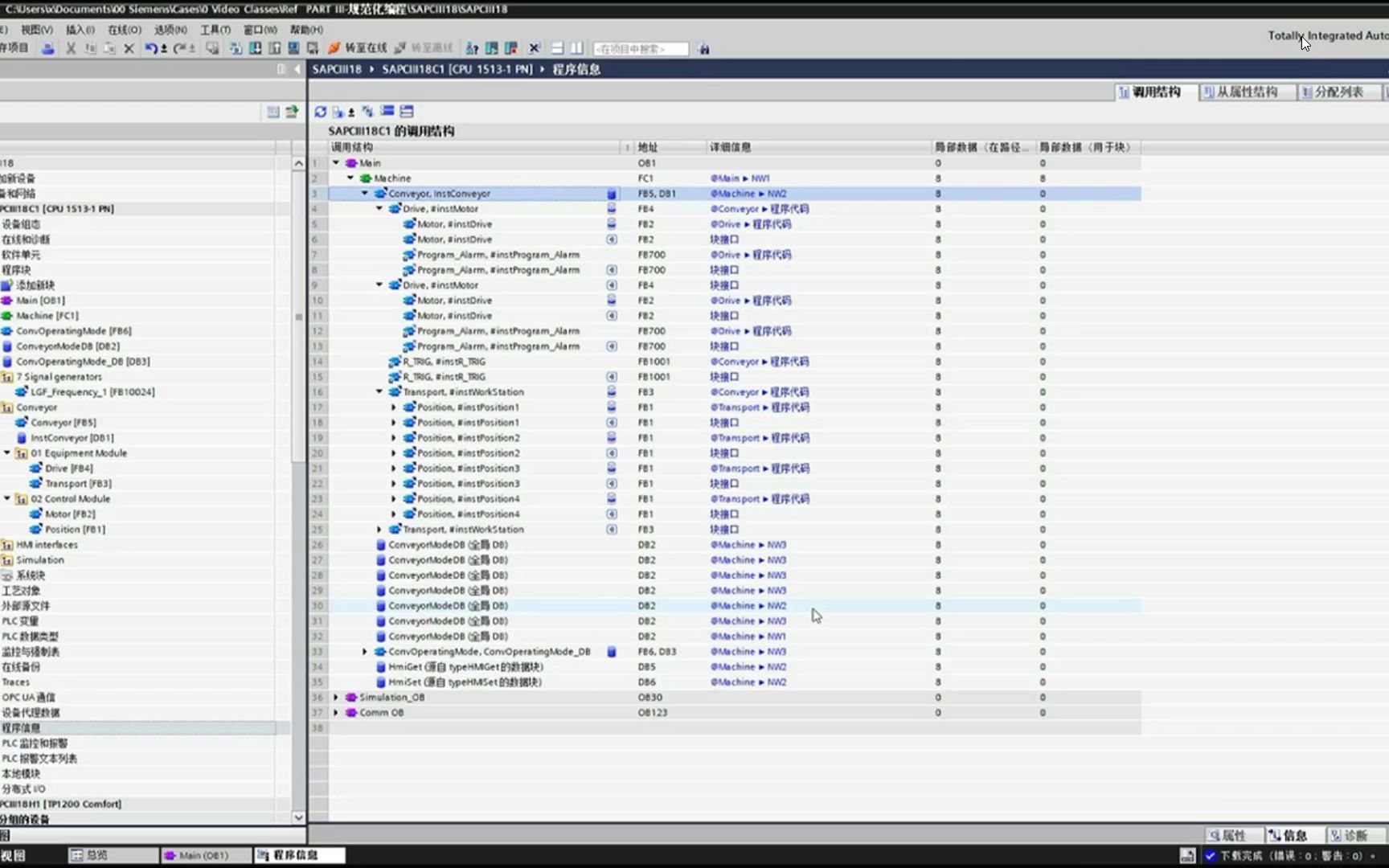Expand the Comm OB node
This screenshot has width=1389, height=868.
pyautogui.click(x=336, y=712)
